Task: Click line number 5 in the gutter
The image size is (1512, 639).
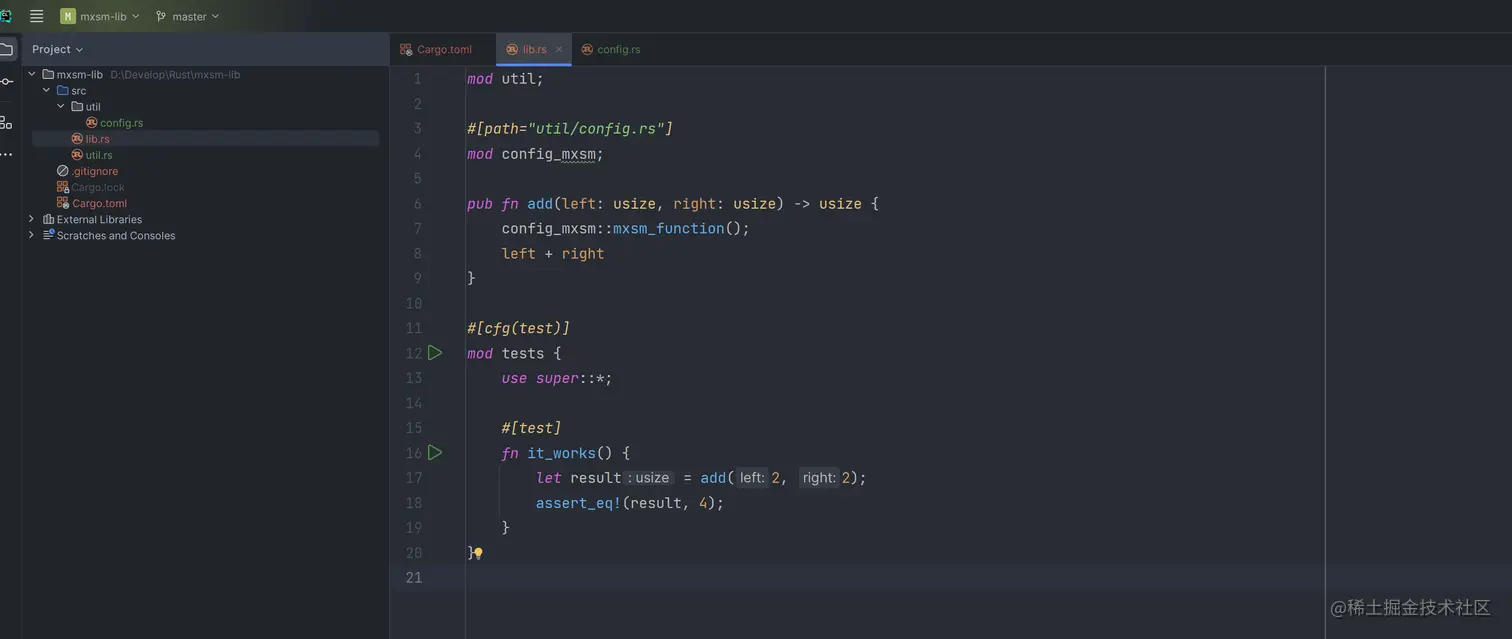Action: 417,179
